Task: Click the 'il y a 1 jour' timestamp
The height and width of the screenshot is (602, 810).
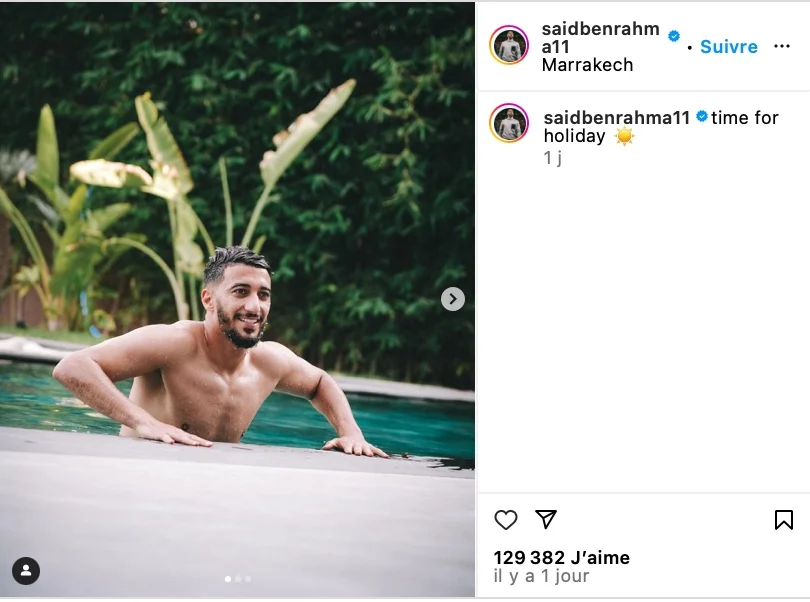Action: coord(541,576)
